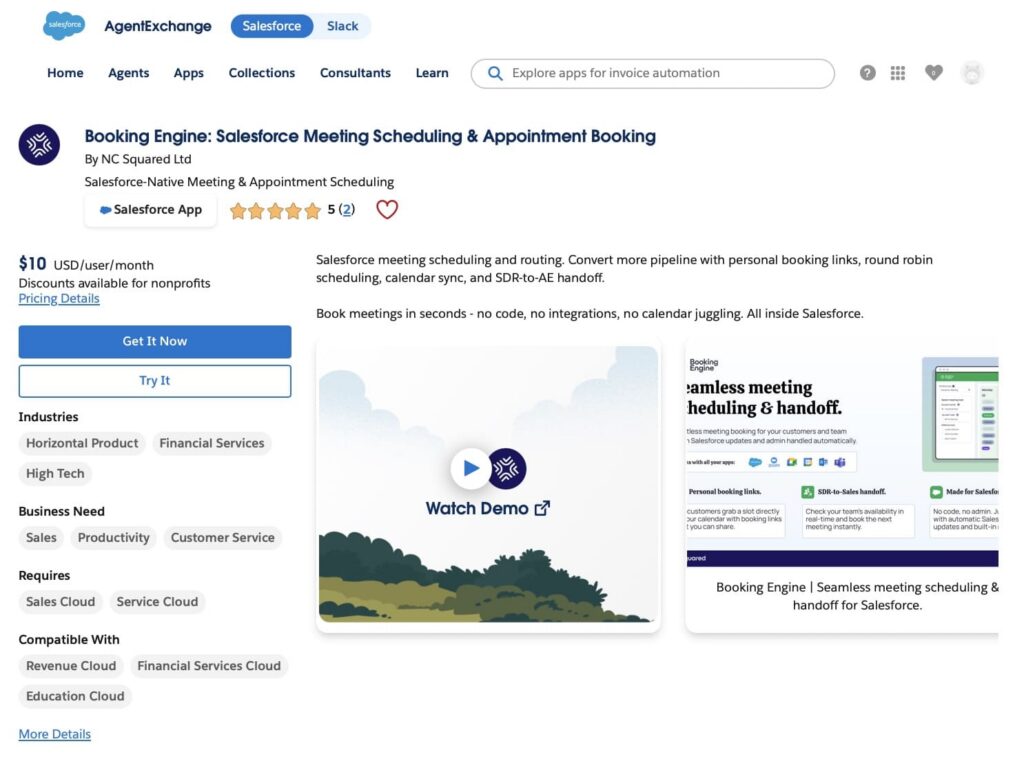The width and height of the screenshot is (1024, 757).
Task: Play the Watch Demo video
Action: coord(470,468)
